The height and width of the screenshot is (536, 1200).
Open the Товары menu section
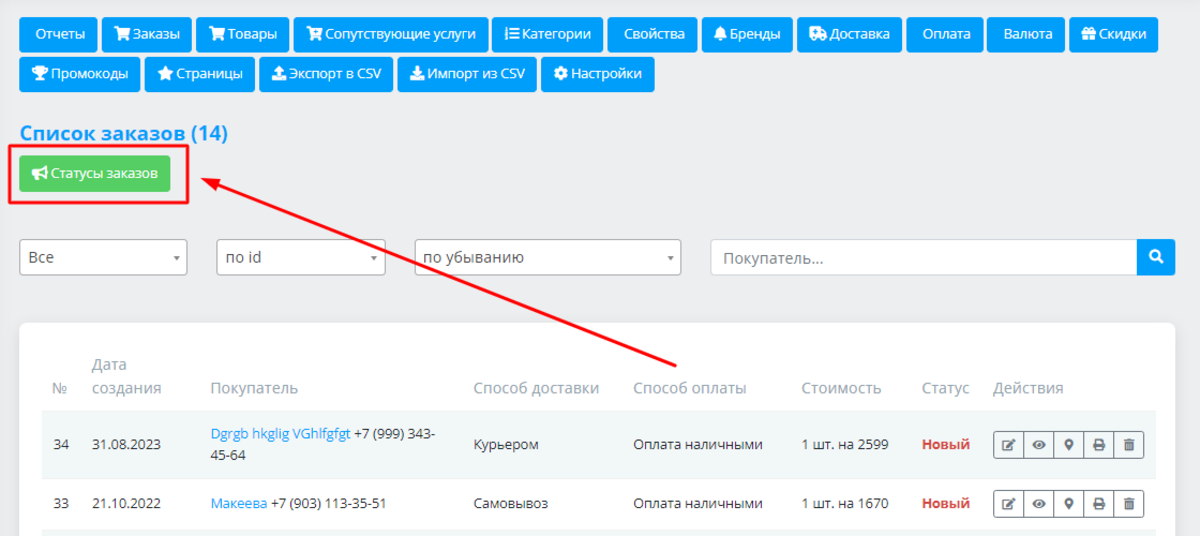[x=243, y=34]
